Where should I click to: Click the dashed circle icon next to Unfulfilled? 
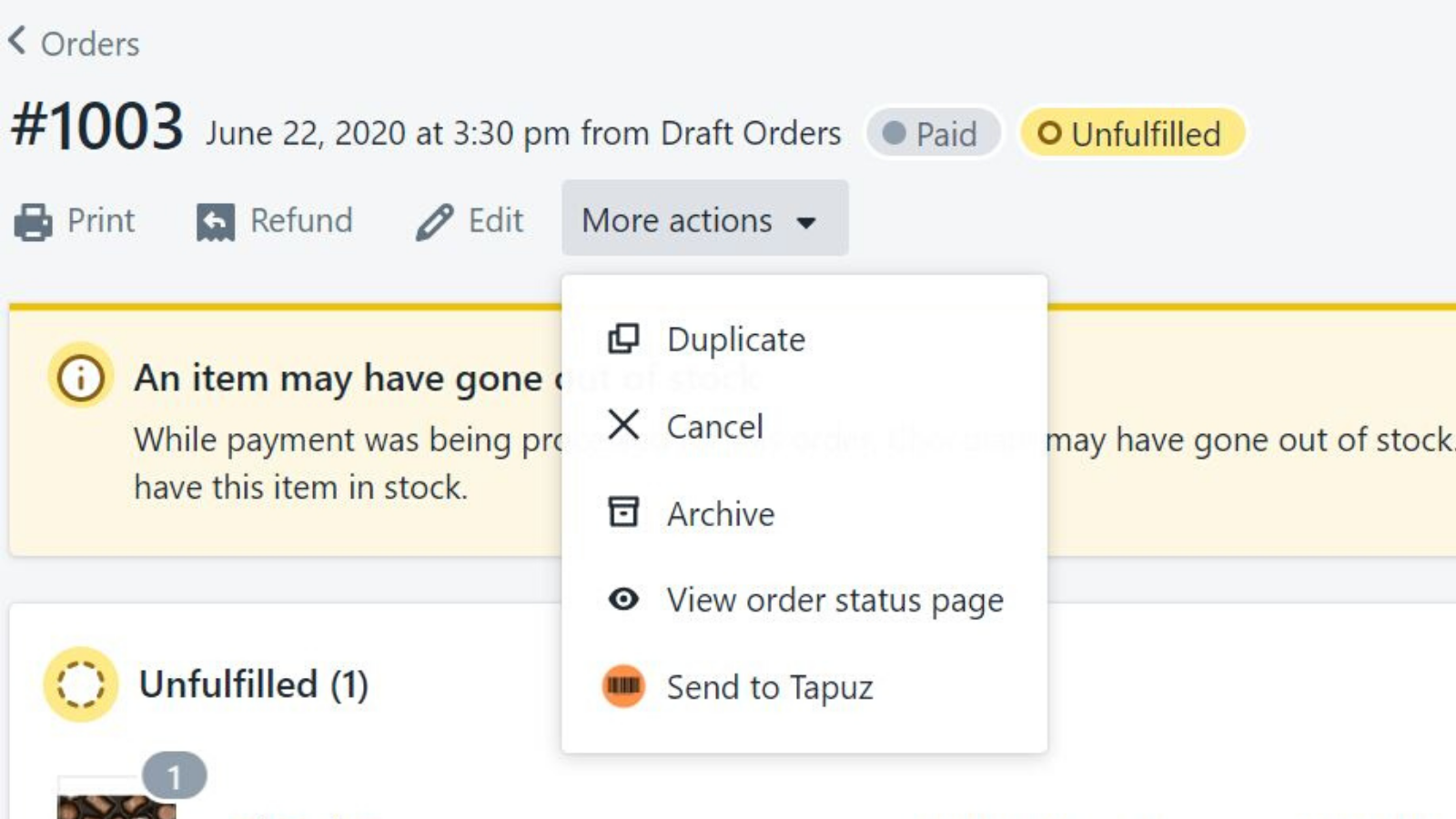pyautogui.click(x=80, y=685)
